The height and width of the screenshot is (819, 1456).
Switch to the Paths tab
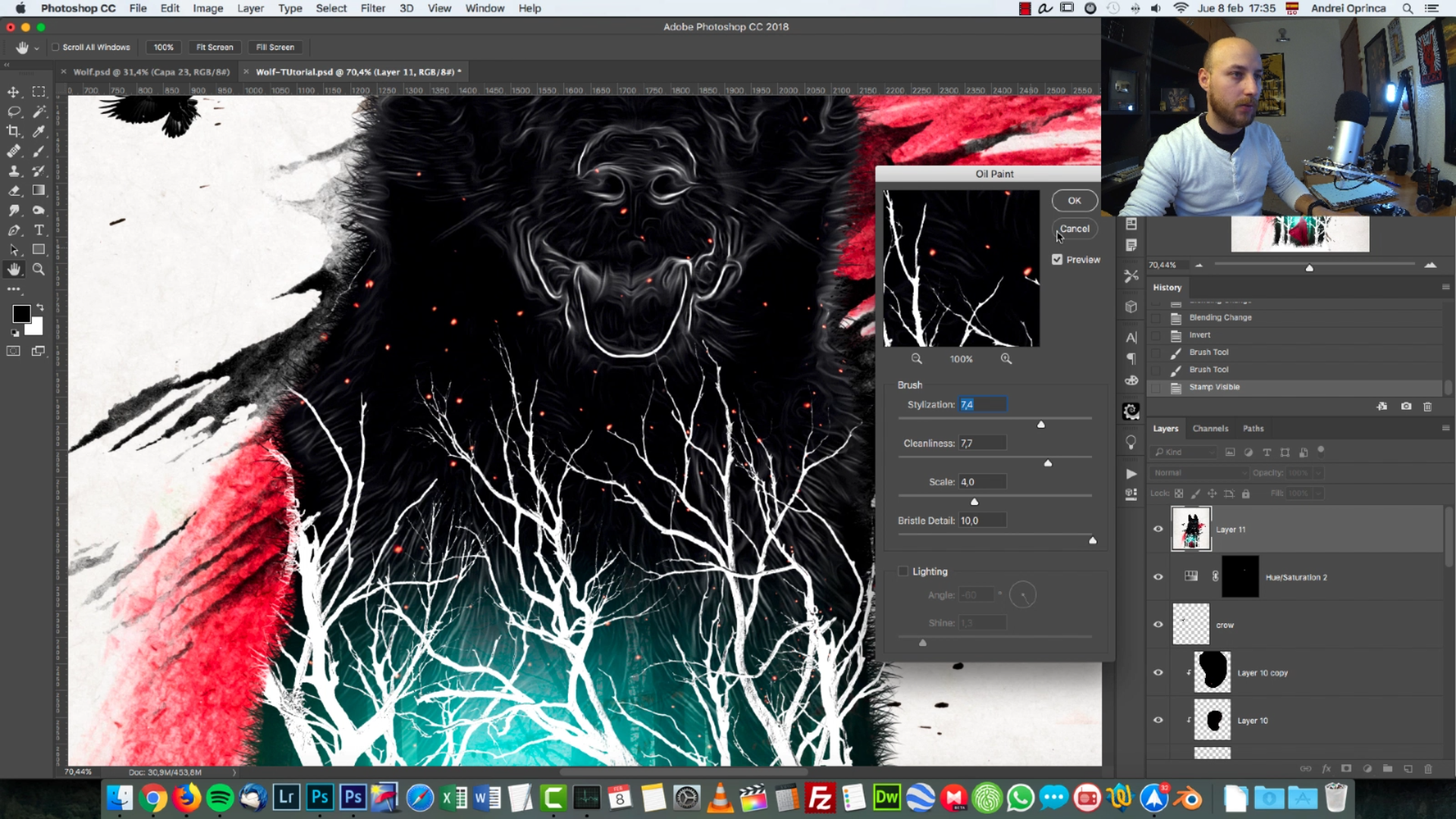(1254, 428)
